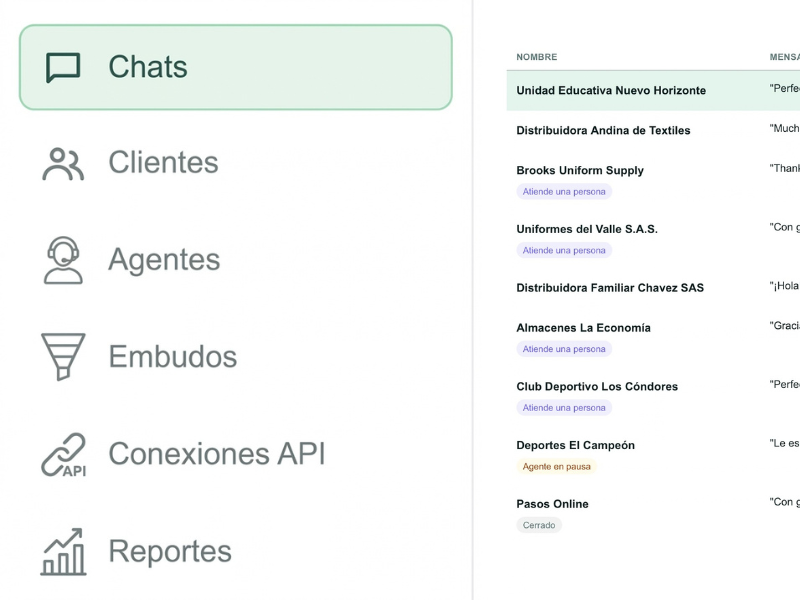
Task: Select the Embudos sidebar label
Action: 172,356
